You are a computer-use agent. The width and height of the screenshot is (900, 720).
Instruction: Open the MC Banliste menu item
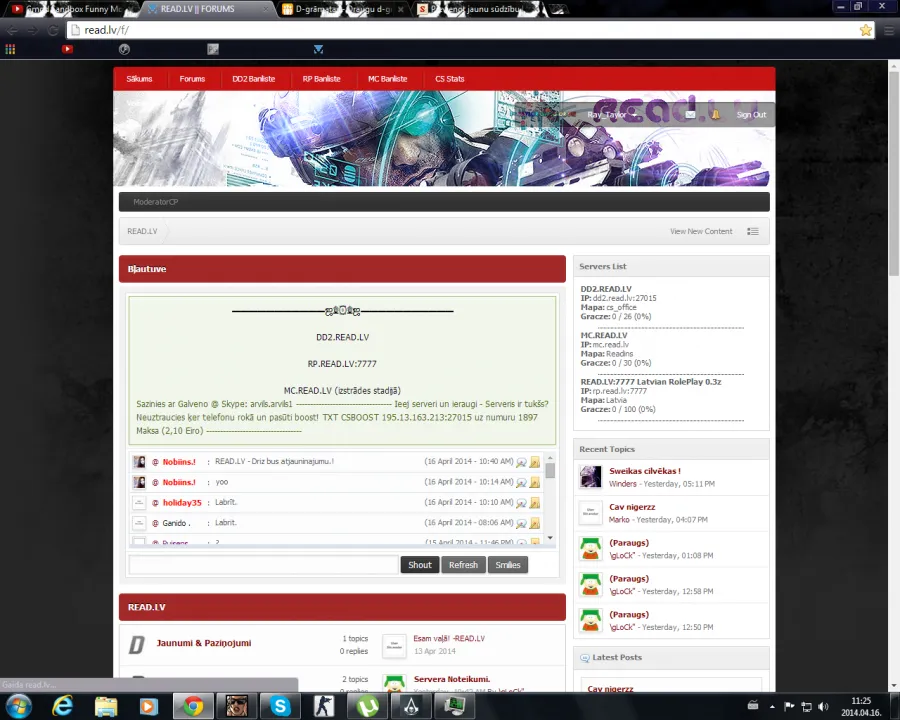point(387,79)
